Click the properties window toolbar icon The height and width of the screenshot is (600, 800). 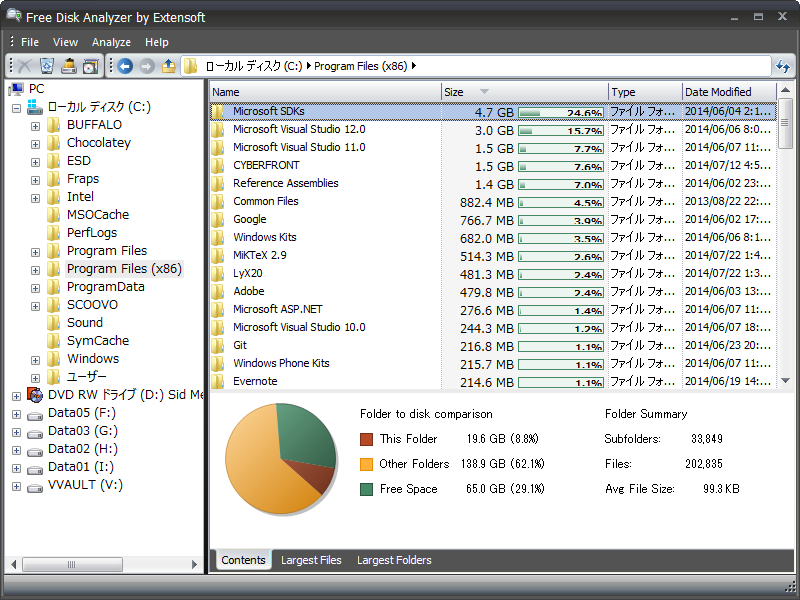pos(91,66)
